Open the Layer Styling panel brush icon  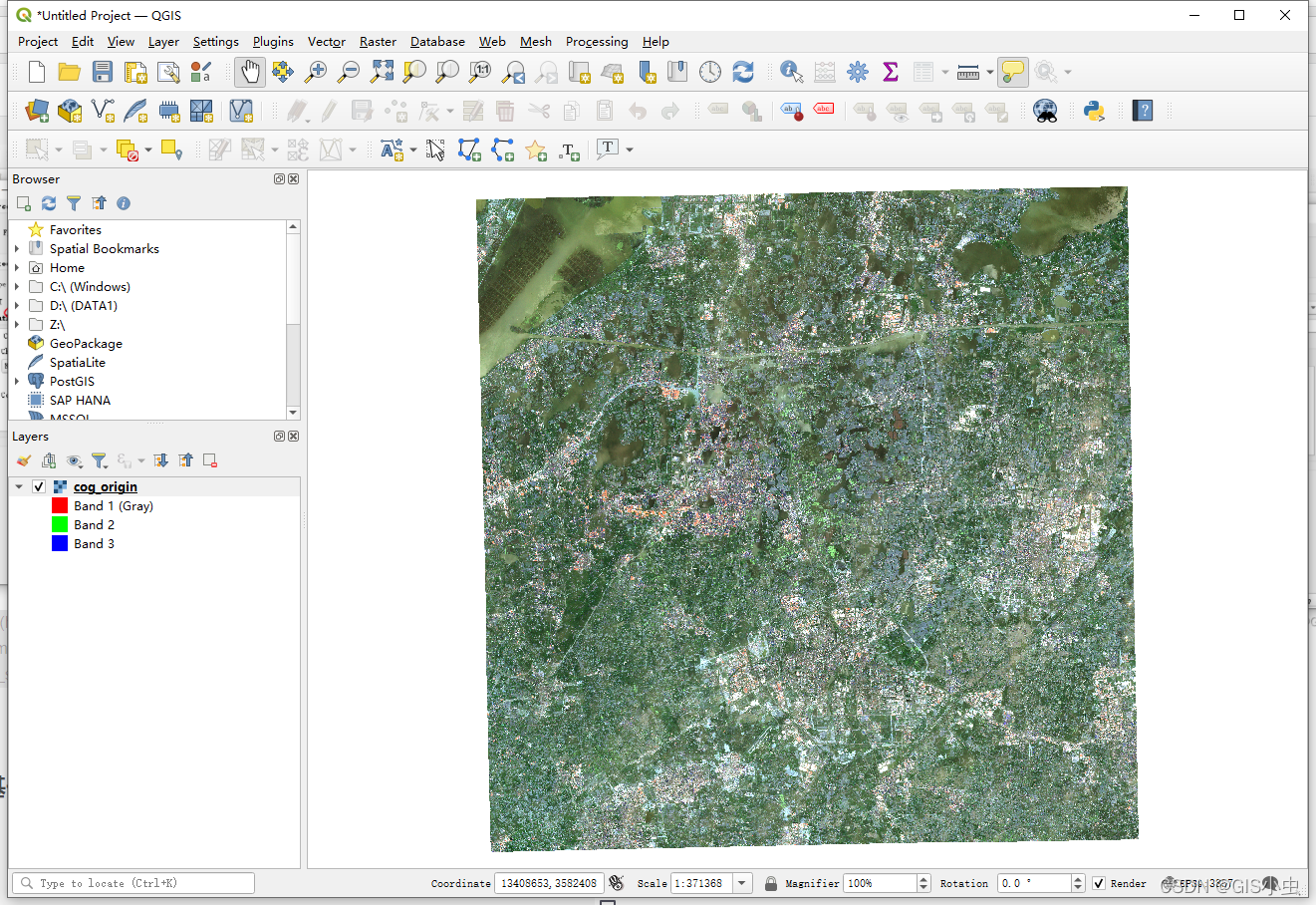point(24,460)
